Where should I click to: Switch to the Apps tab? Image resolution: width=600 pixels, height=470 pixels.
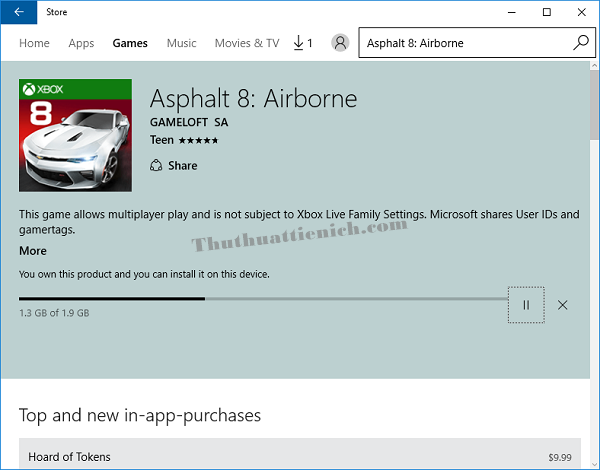pyautogui.click(x=81, y=43)
